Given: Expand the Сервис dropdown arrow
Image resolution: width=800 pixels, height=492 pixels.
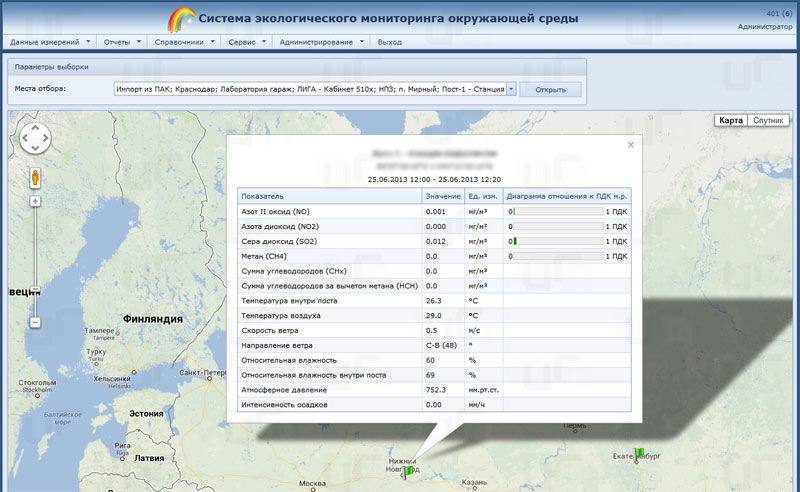Looking at the screenshot, I should (264, 41).
